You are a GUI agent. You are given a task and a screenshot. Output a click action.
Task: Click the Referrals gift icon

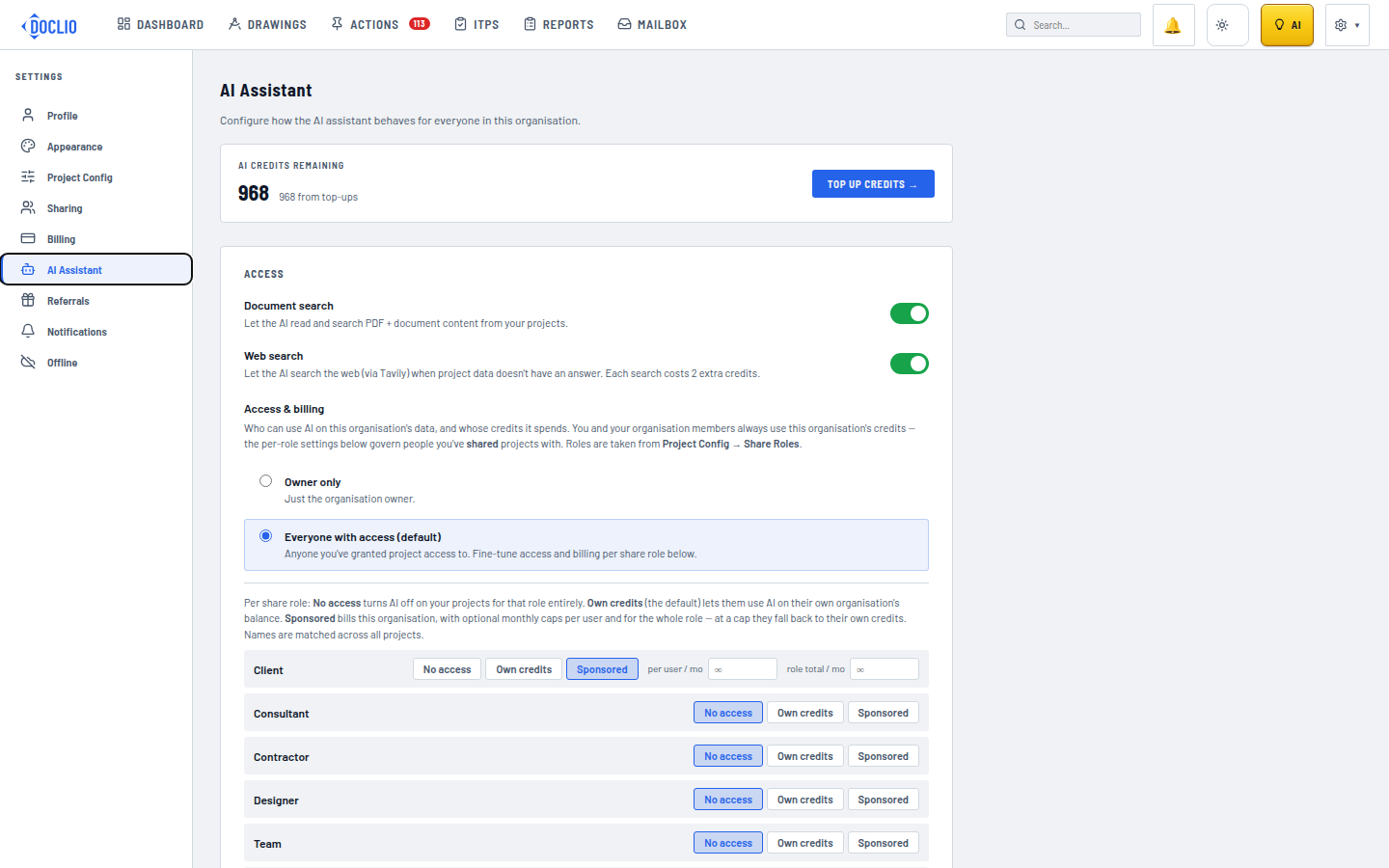(28, 300)
